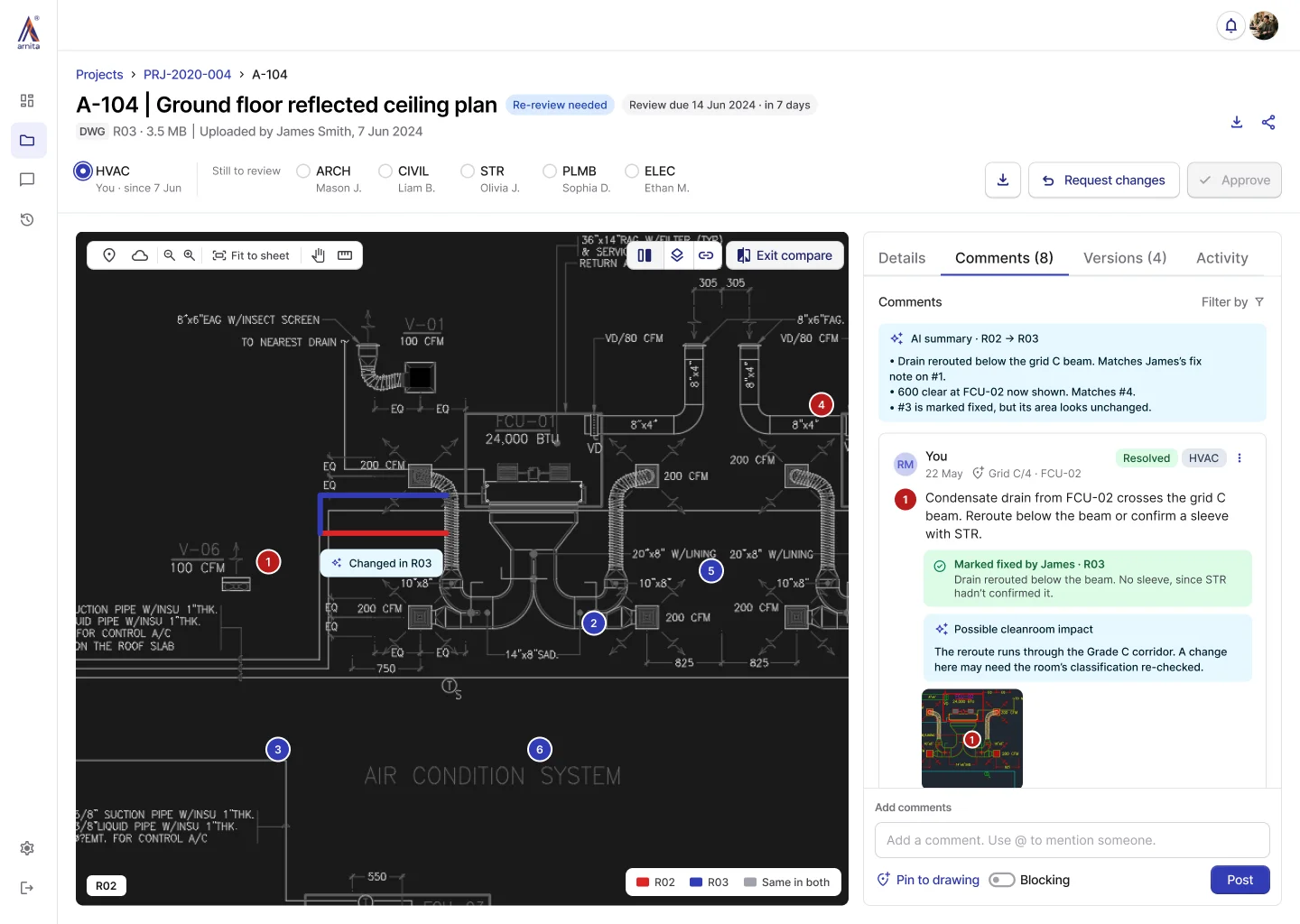Open the messages sidebar icon
Viewport: 1300px width, 924px height.
[x=27, y=180]
